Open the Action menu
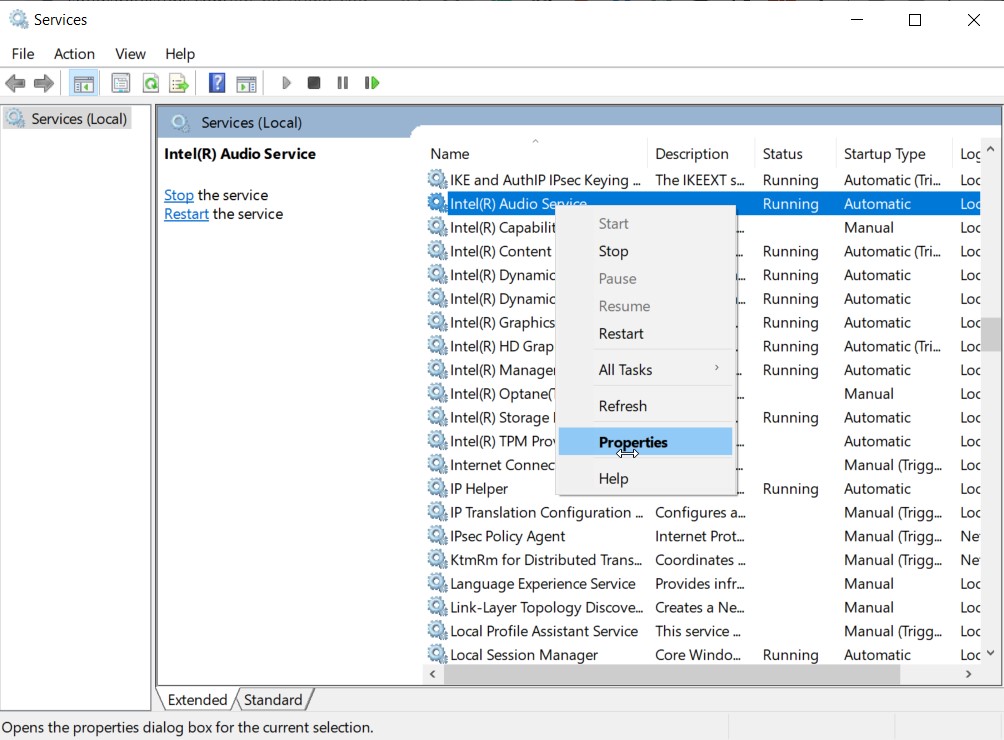Screen dimensions: 1004x740 pyautogui.click(x=74, y=54)
